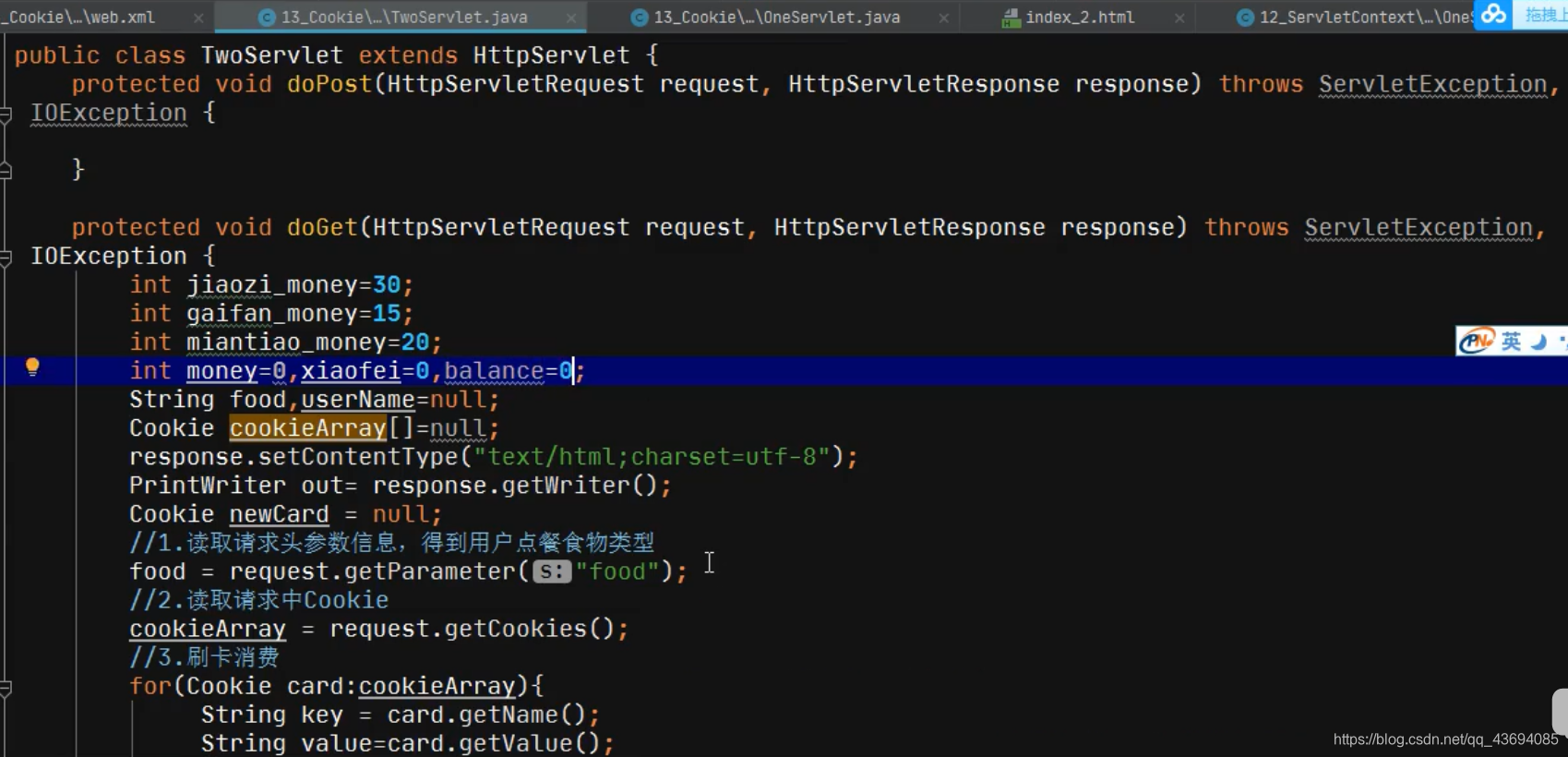This screenshot has width=1568, height=757.
Task: Click the gaifan_money variable
Action: click(x=271, y=313)
